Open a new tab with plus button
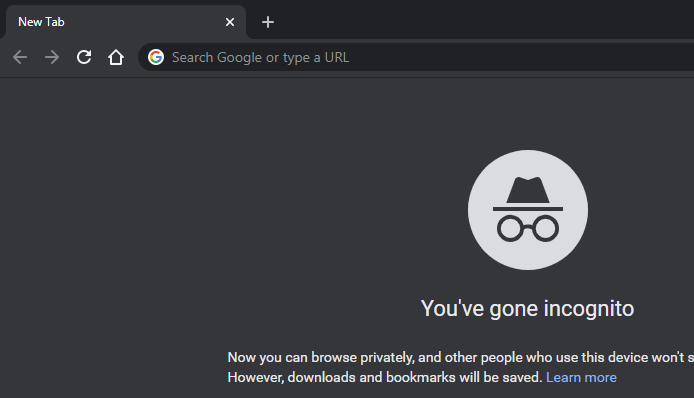Viewport: 694px width, 398px height. pyautogui.click(x=268, y=22)
